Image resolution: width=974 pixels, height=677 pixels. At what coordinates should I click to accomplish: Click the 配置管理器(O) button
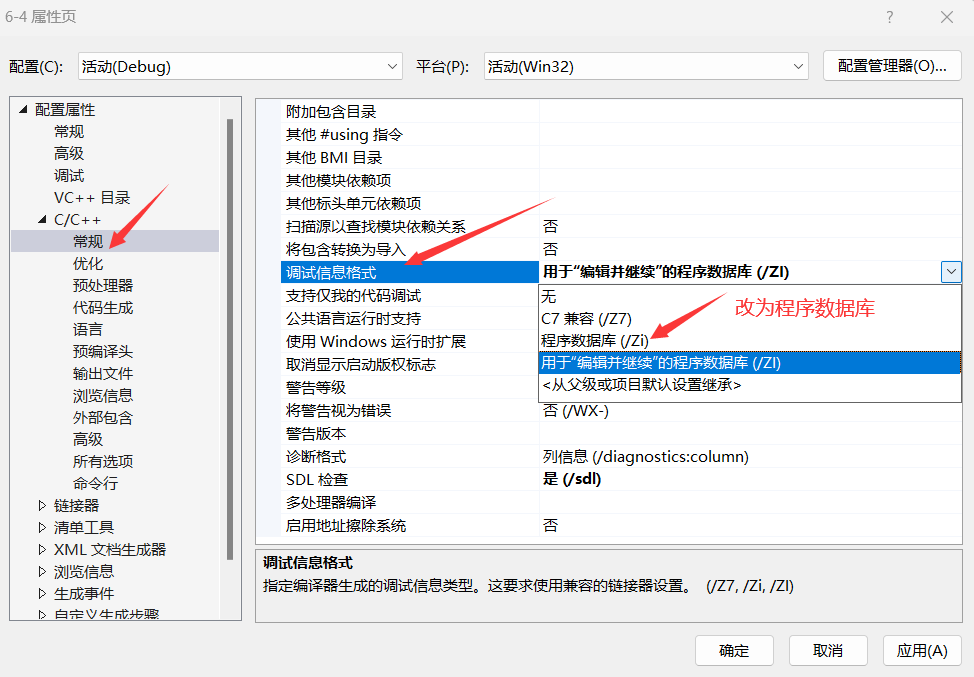click(891, 66)
